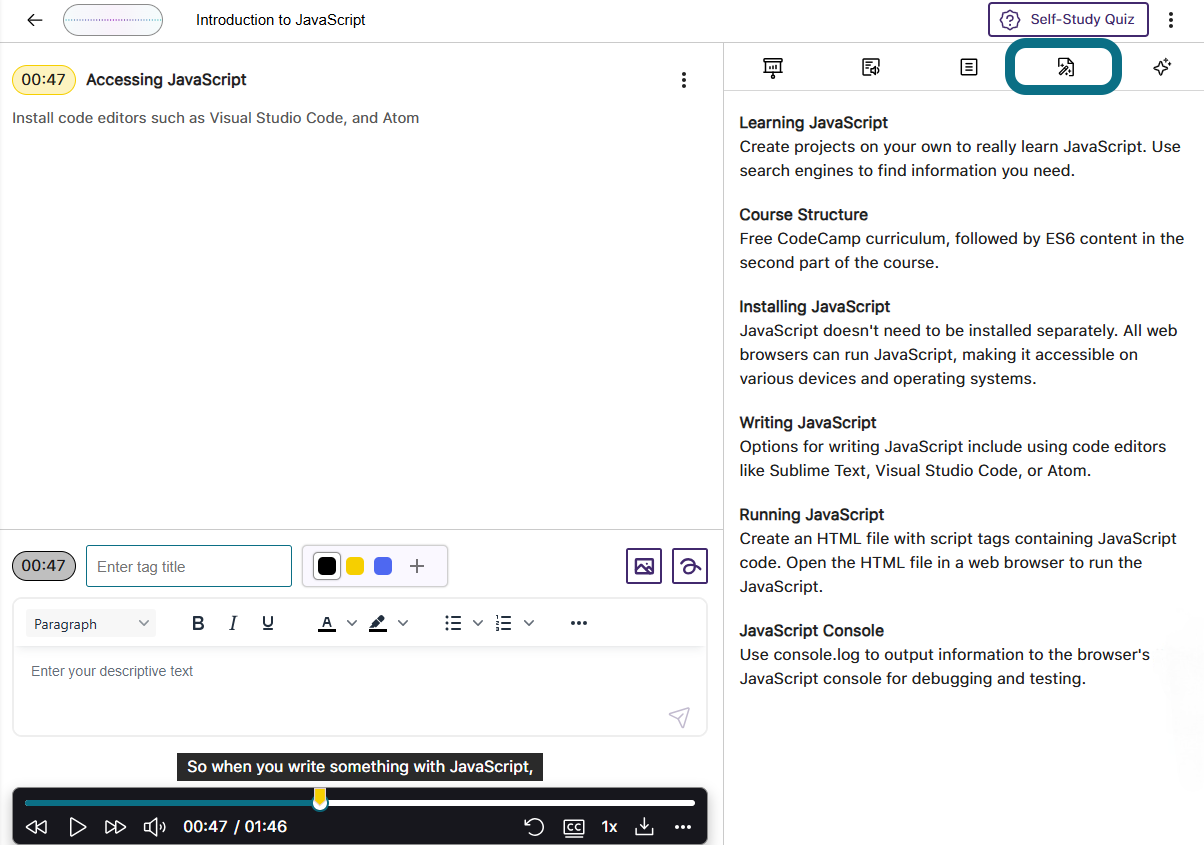Open the Paragraph style dropdown

pos(91,623)
